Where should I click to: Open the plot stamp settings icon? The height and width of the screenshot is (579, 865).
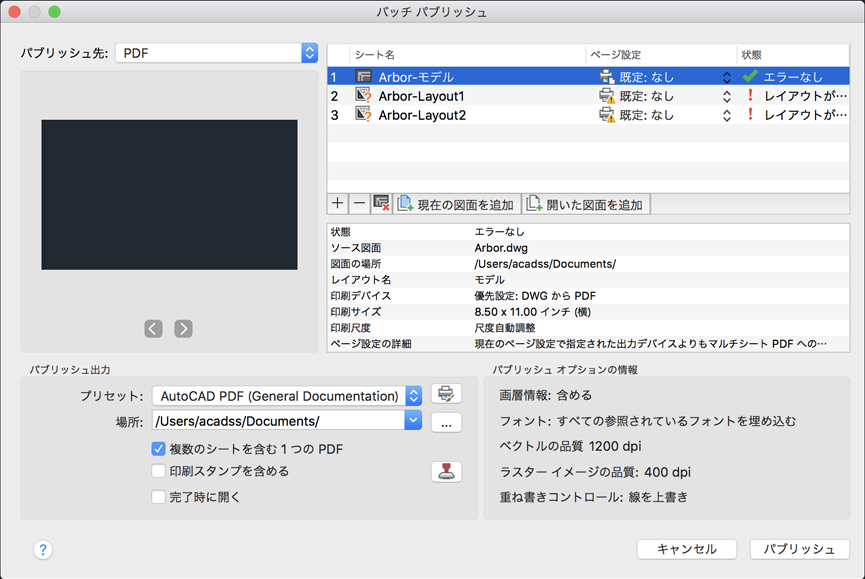(446, 472)
